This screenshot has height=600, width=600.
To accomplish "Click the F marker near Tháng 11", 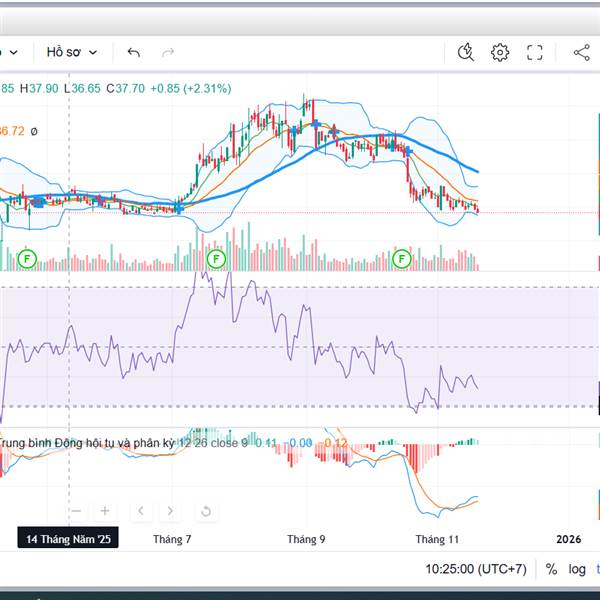I will pos(402,260).
